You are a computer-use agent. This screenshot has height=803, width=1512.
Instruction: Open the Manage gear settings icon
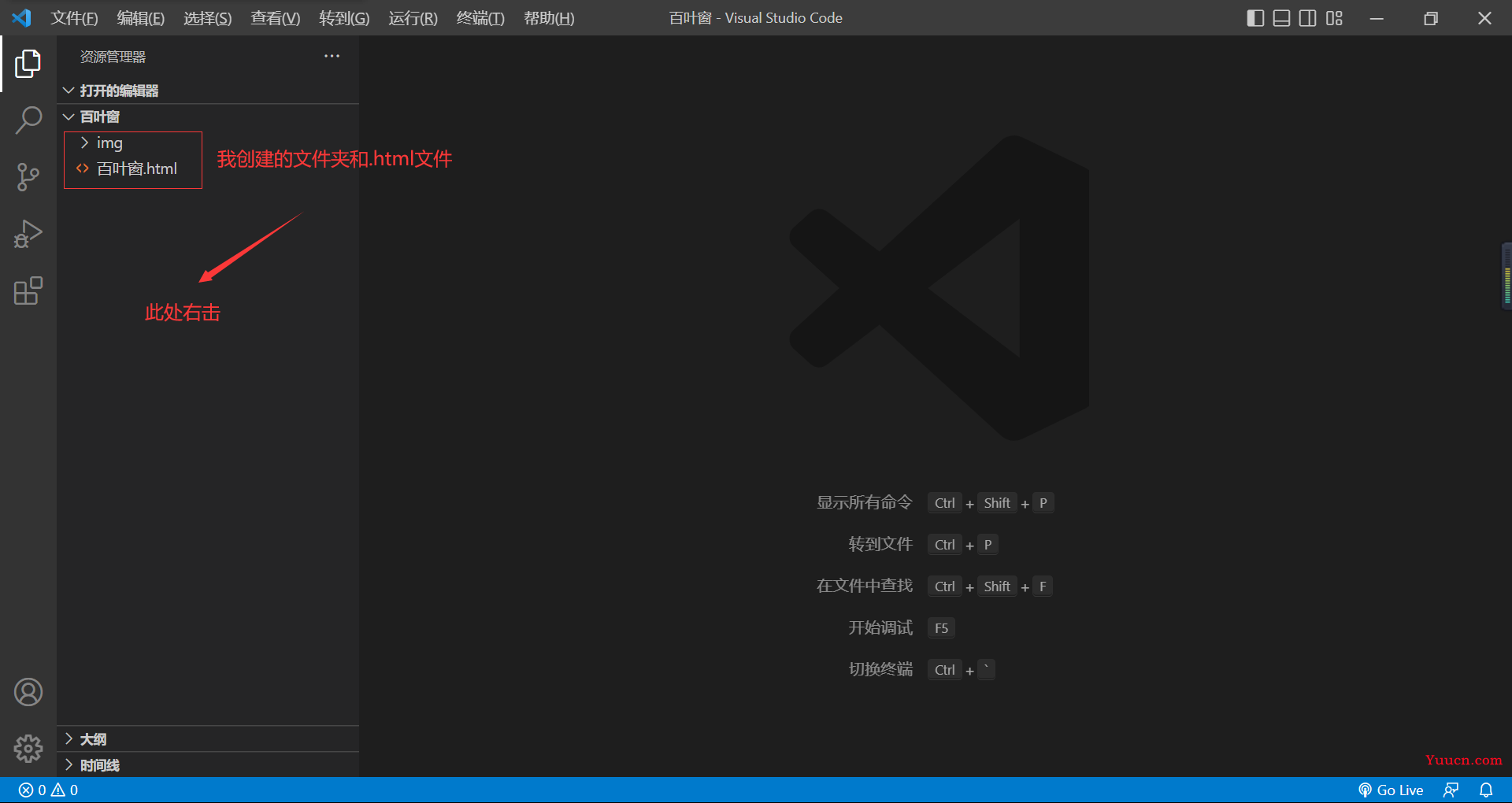pyautogui.click(x=28, y=749)
